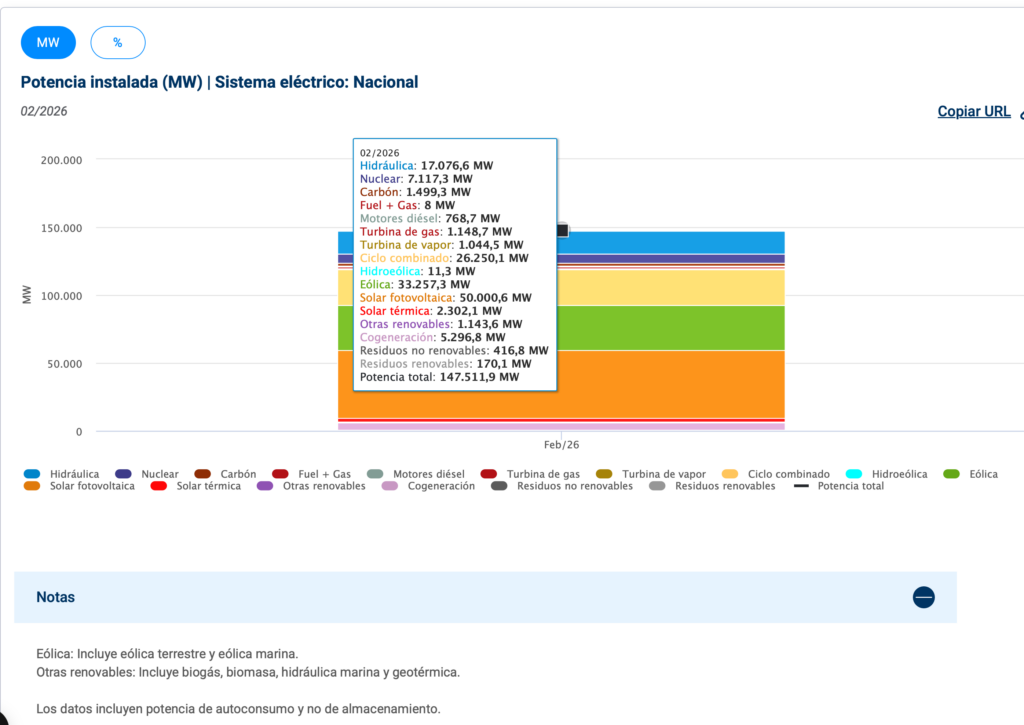Select the Feb/26 axis label
1024x725 pixels.
(x=560, y=444)
